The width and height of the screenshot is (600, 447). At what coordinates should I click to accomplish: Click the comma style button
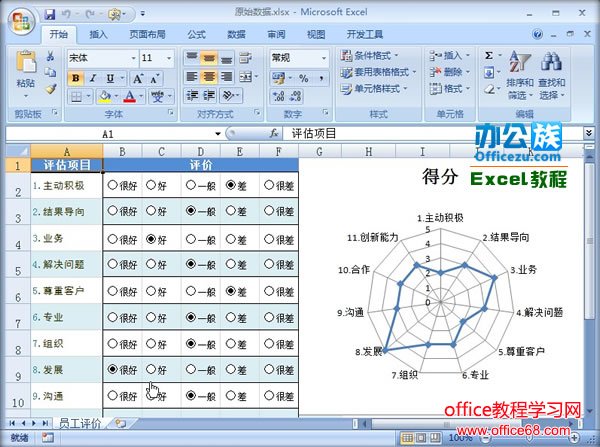[x=321, y=78]
